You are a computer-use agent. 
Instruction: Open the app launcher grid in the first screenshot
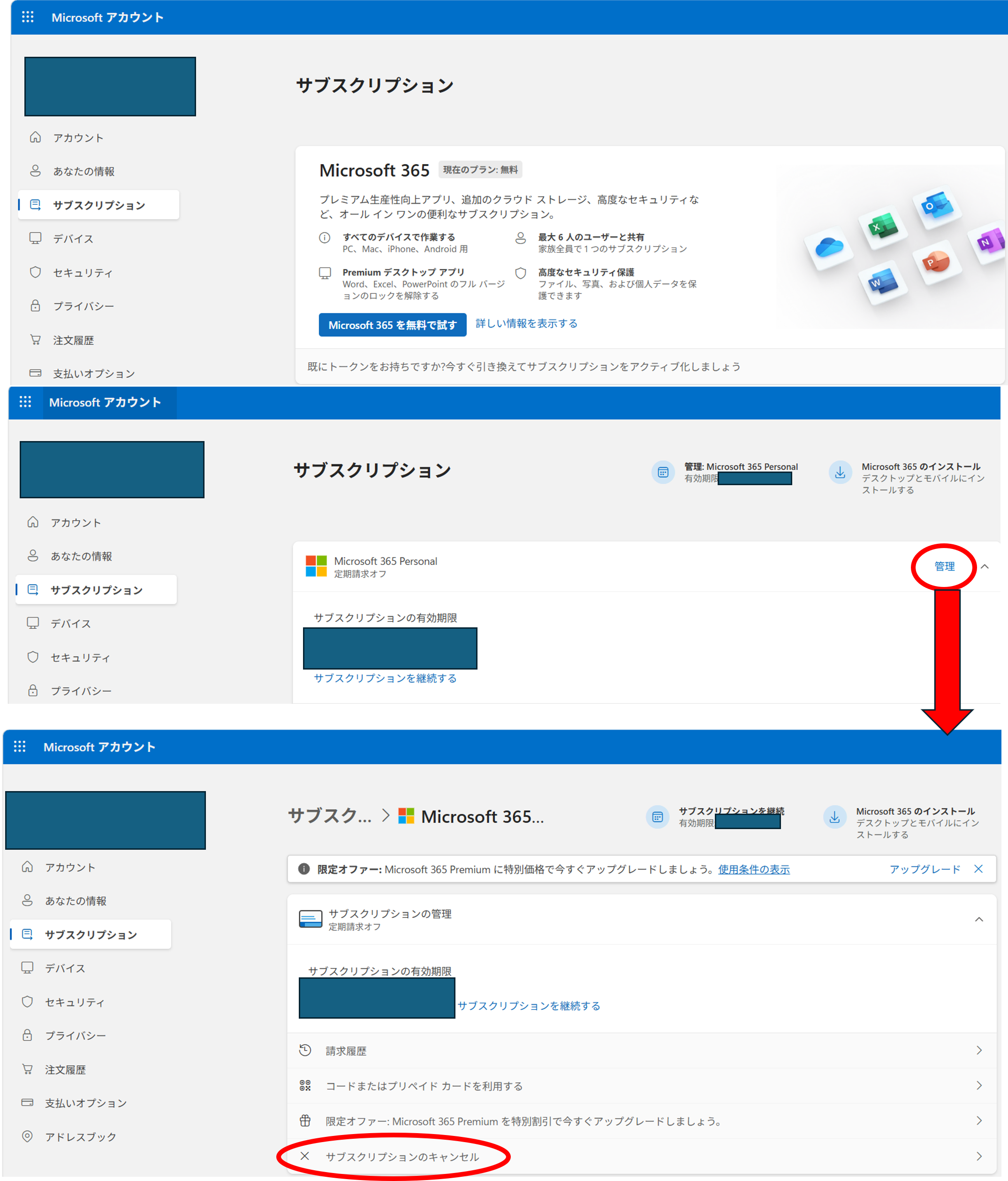27,17
